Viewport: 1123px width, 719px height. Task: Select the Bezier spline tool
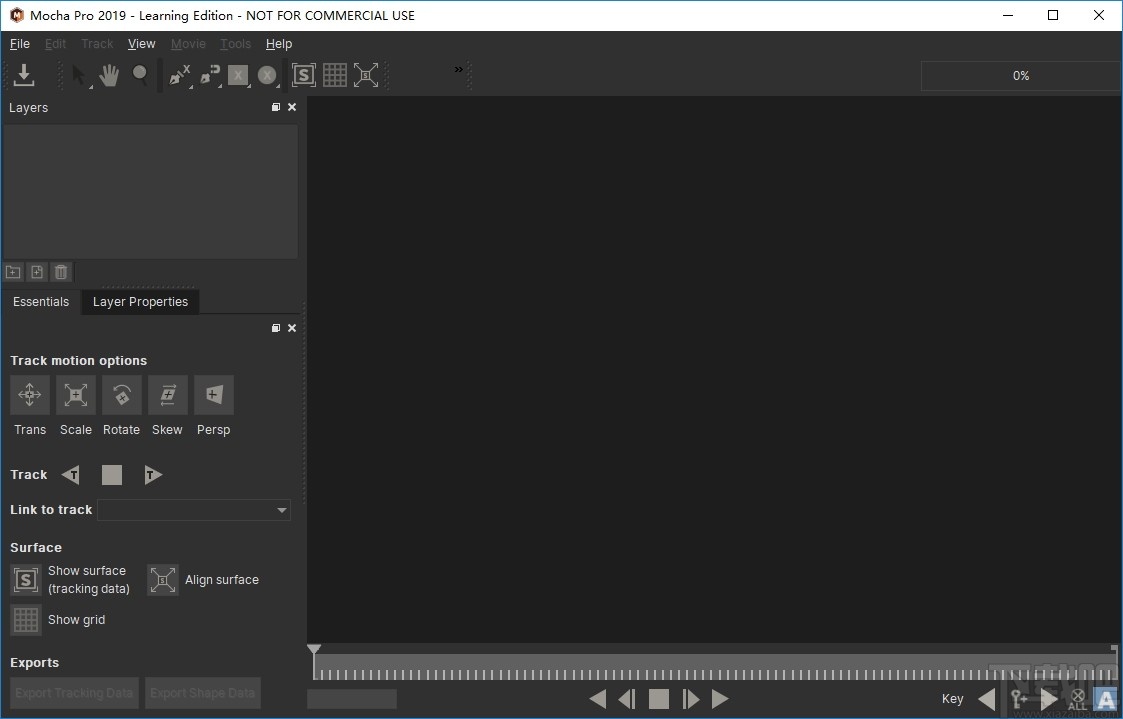(209, 75)
